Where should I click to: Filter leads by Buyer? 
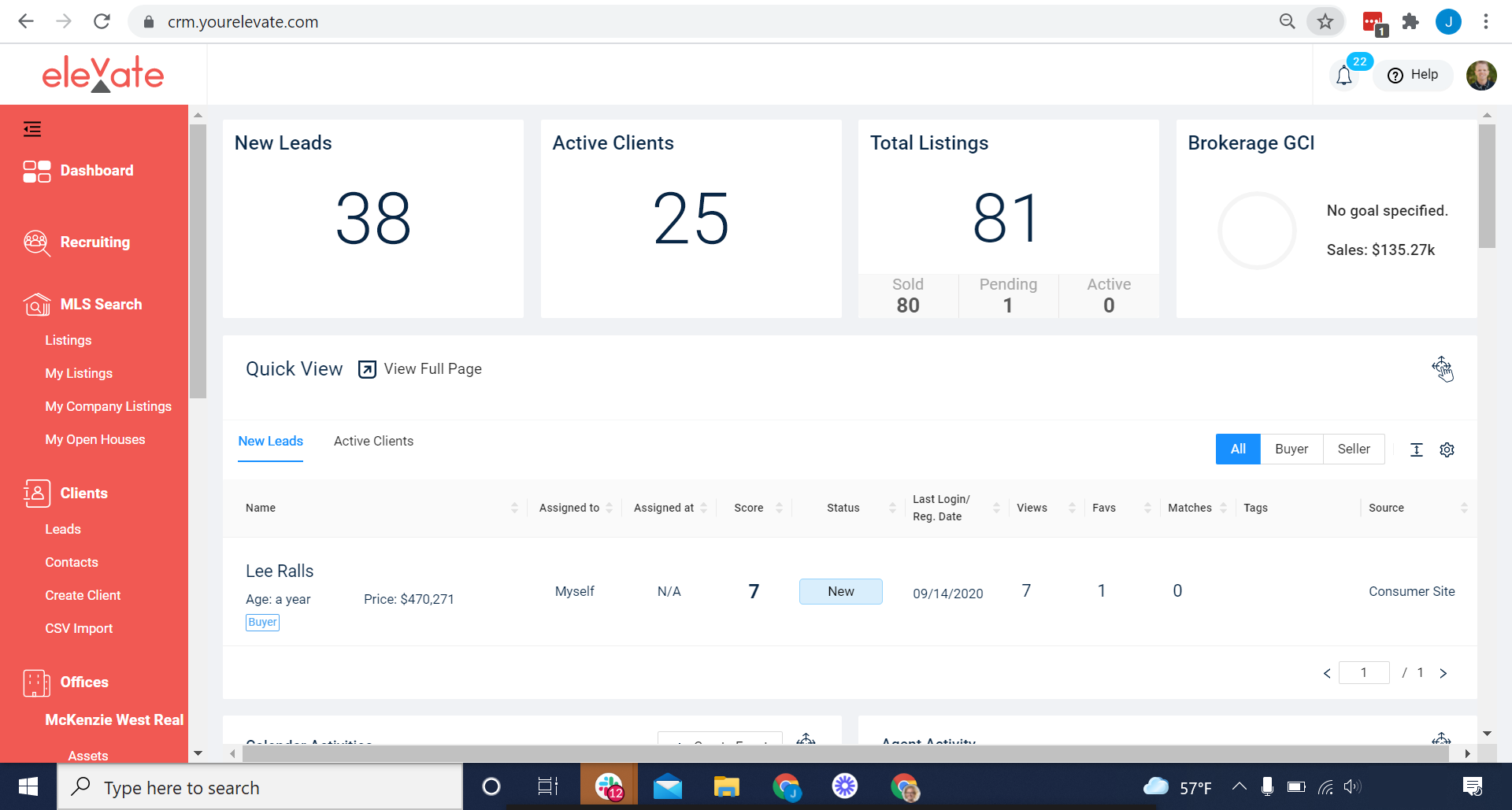click(1291, 449)
